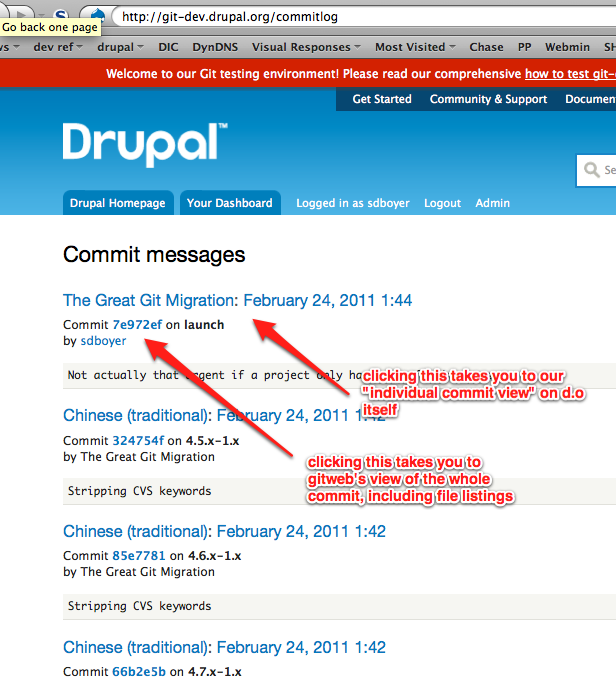Switch to the Your Dashboard tab
Image resolution: width=616 pixels, height=677 pixels.
tap(229, 203)
